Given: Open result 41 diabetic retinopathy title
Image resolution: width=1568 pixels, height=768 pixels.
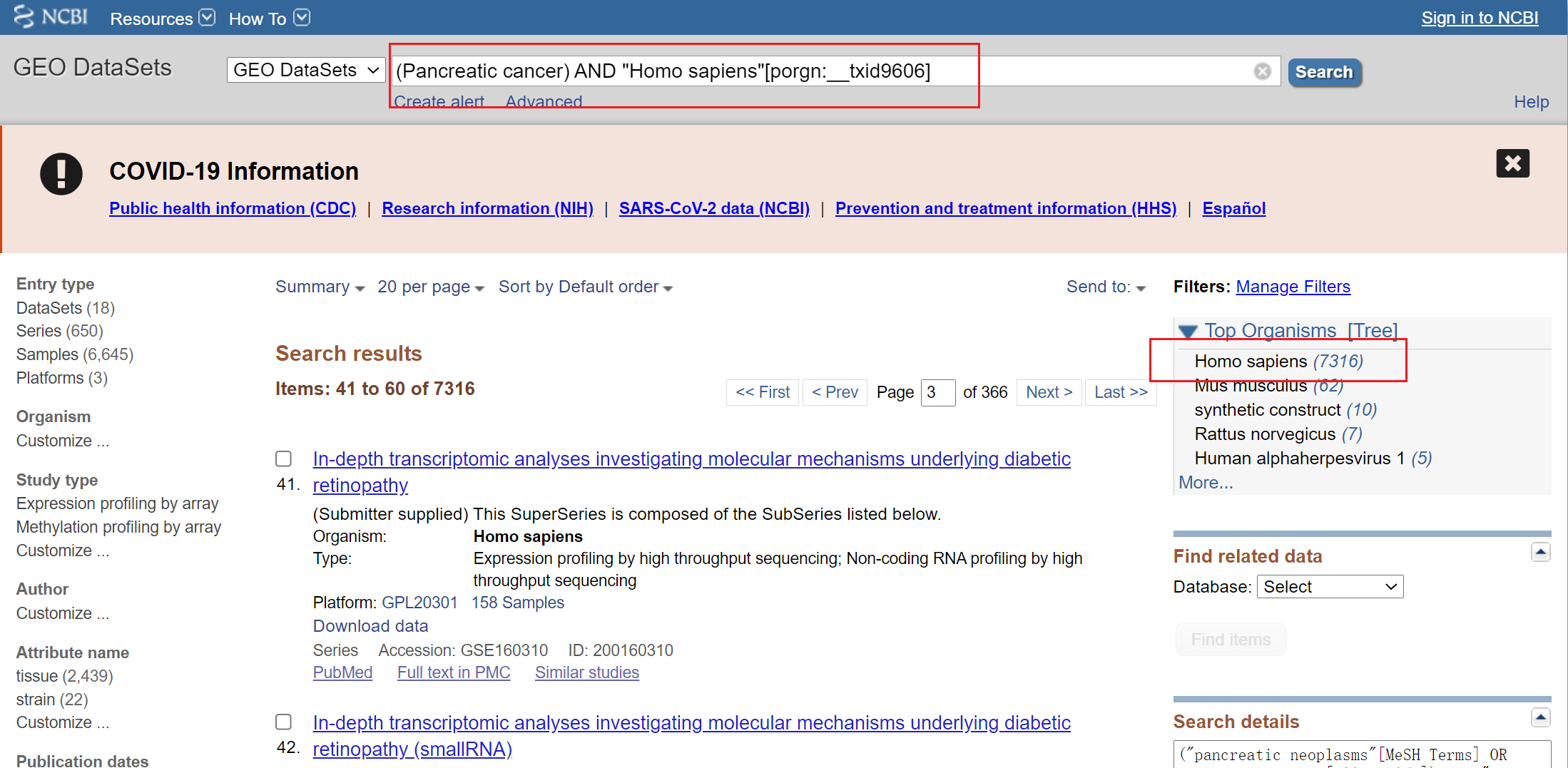Looking at the screenshot, I should [x=691, y=472].
